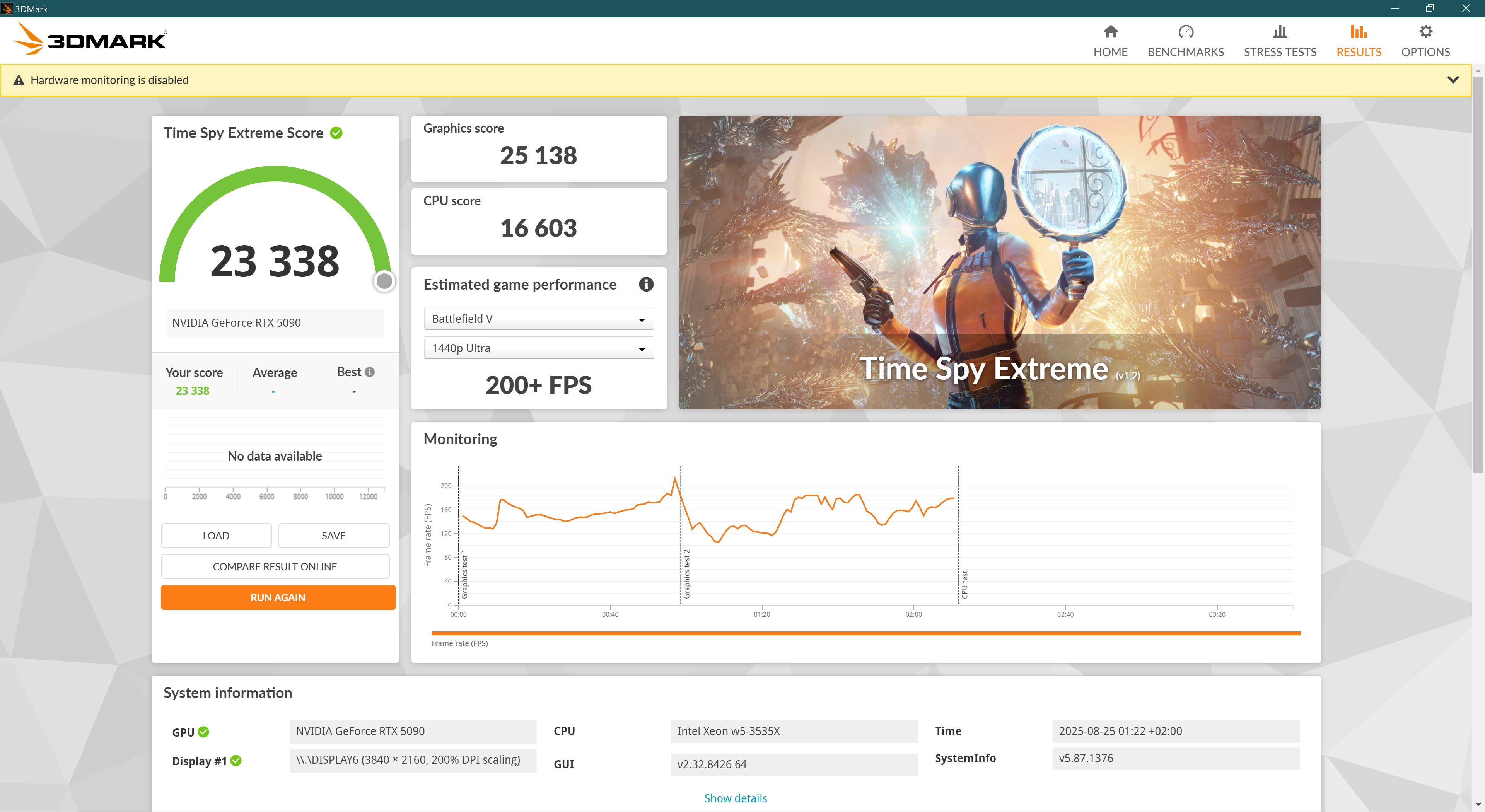The width and height of the screenshot is (1485, 812).
Task: Click the Monitoring section heading
Action: [460, 439]
